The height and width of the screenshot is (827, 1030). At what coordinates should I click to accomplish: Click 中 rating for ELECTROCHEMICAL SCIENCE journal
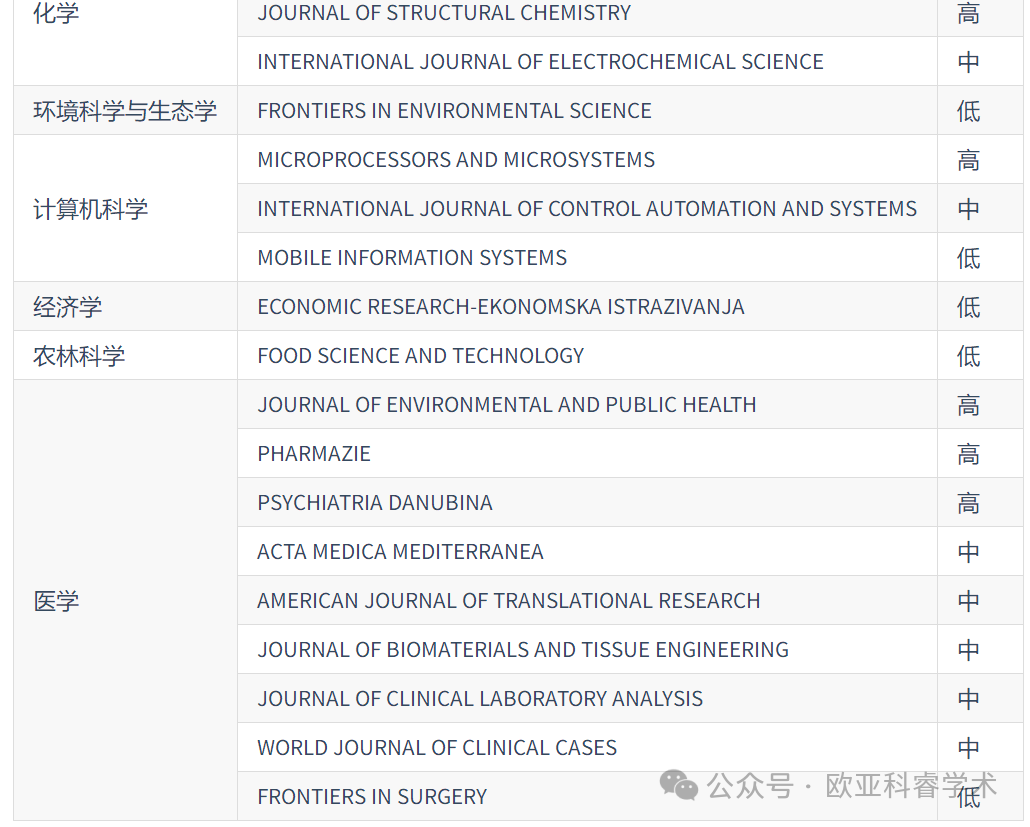pyautogui.click(x=968, y=62)
